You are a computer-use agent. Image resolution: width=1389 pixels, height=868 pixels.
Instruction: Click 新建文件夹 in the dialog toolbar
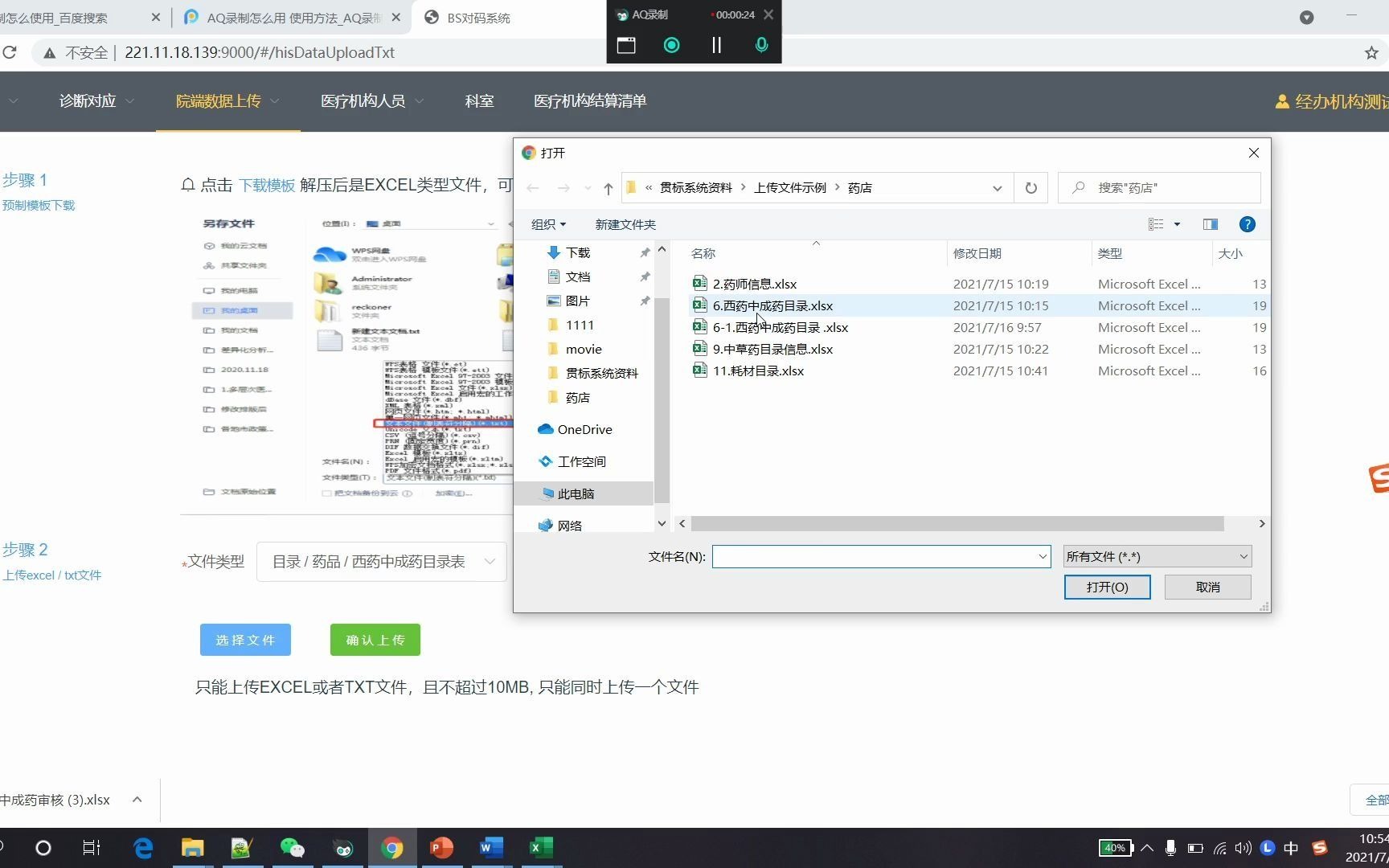625,224
